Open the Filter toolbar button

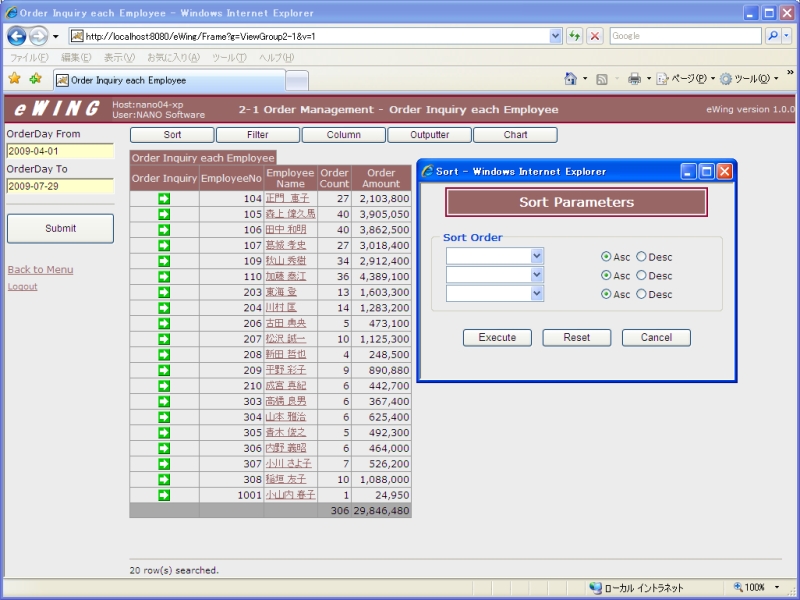click(258, 135)
